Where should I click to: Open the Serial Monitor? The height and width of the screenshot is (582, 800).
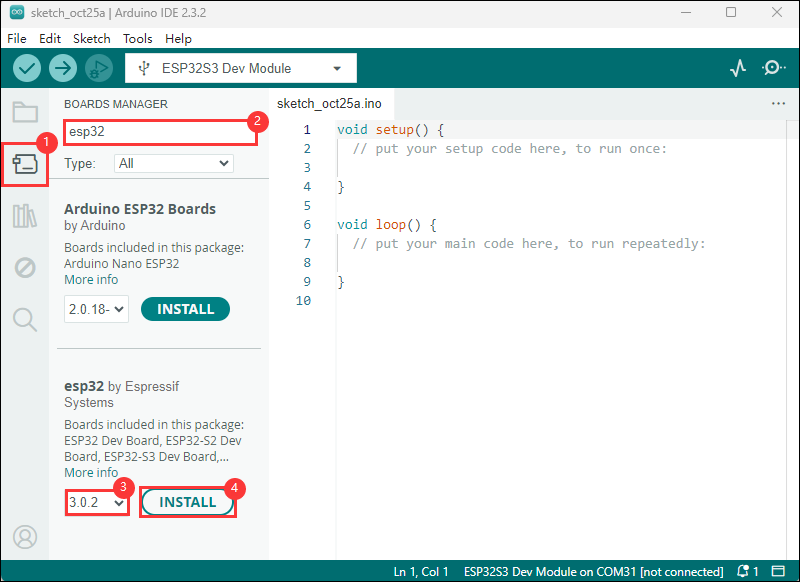coord(773,68)
